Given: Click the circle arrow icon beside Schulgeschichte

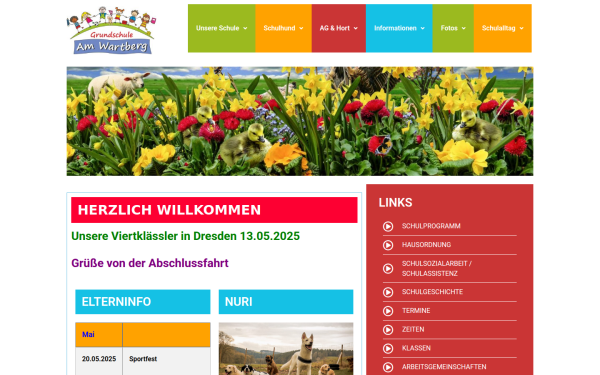Looking at the screenshot, I should click(388, 292).
